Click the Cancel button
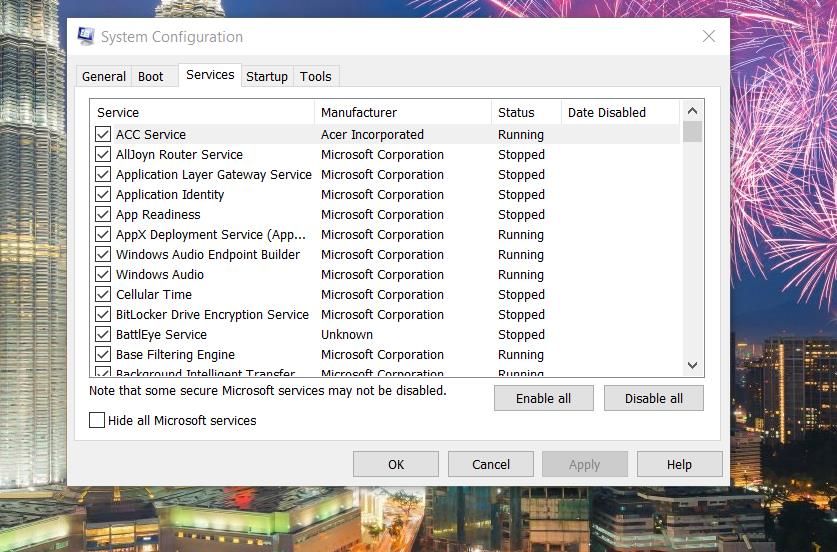Screen dimensions: 837x552 491,464
